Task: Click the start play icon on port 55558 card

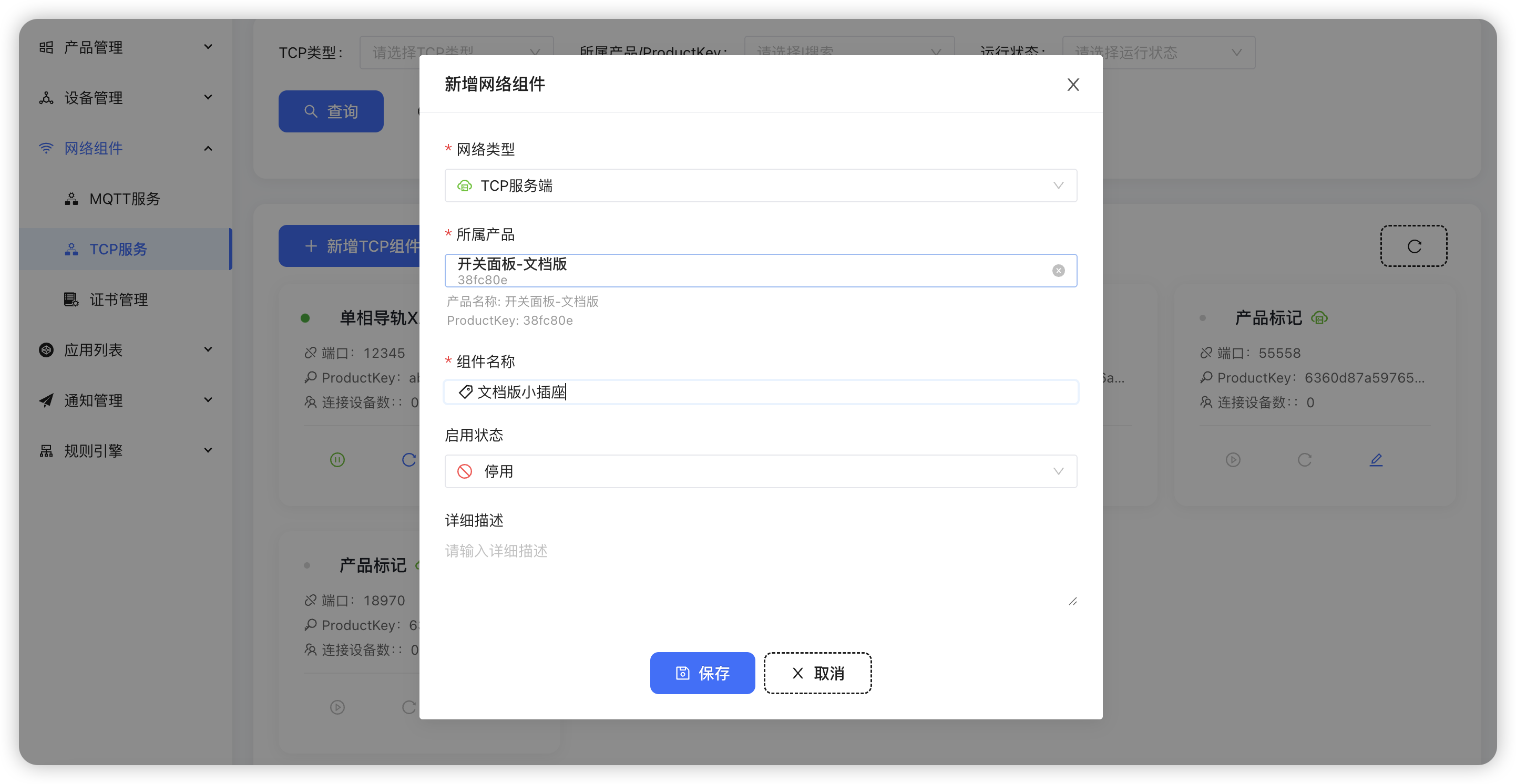Action: click(x=1233, y=459)
